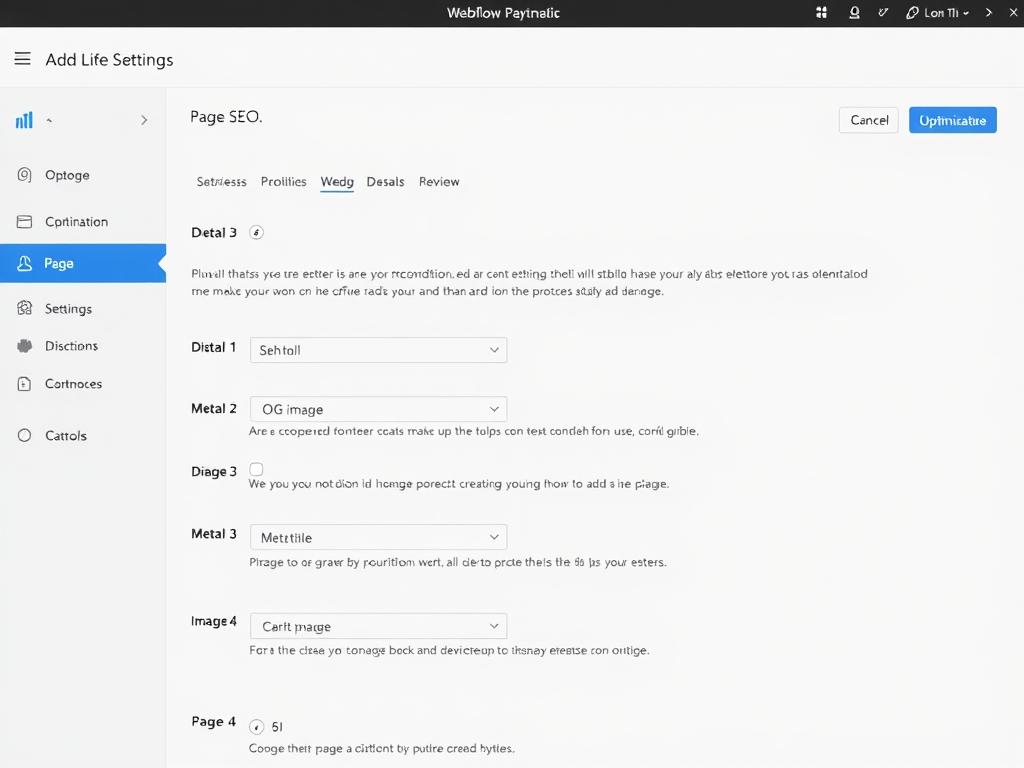Click the Page SEO heading

[226, 117]
